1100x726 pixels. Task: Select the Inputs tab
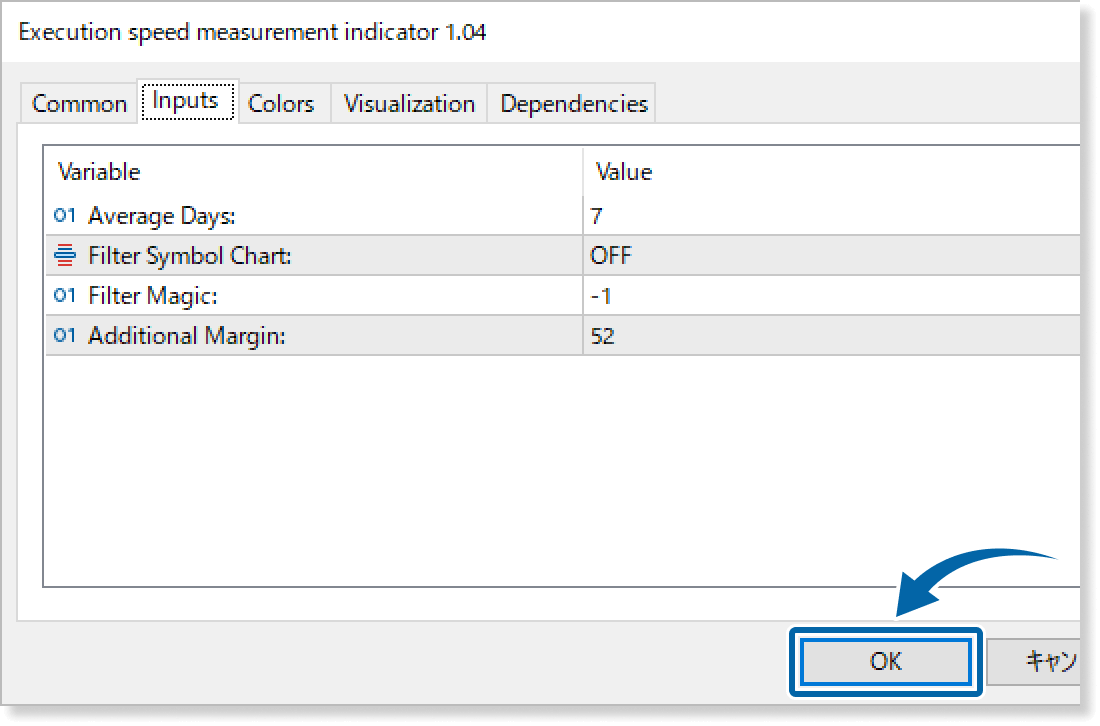(x=187, y=102)
